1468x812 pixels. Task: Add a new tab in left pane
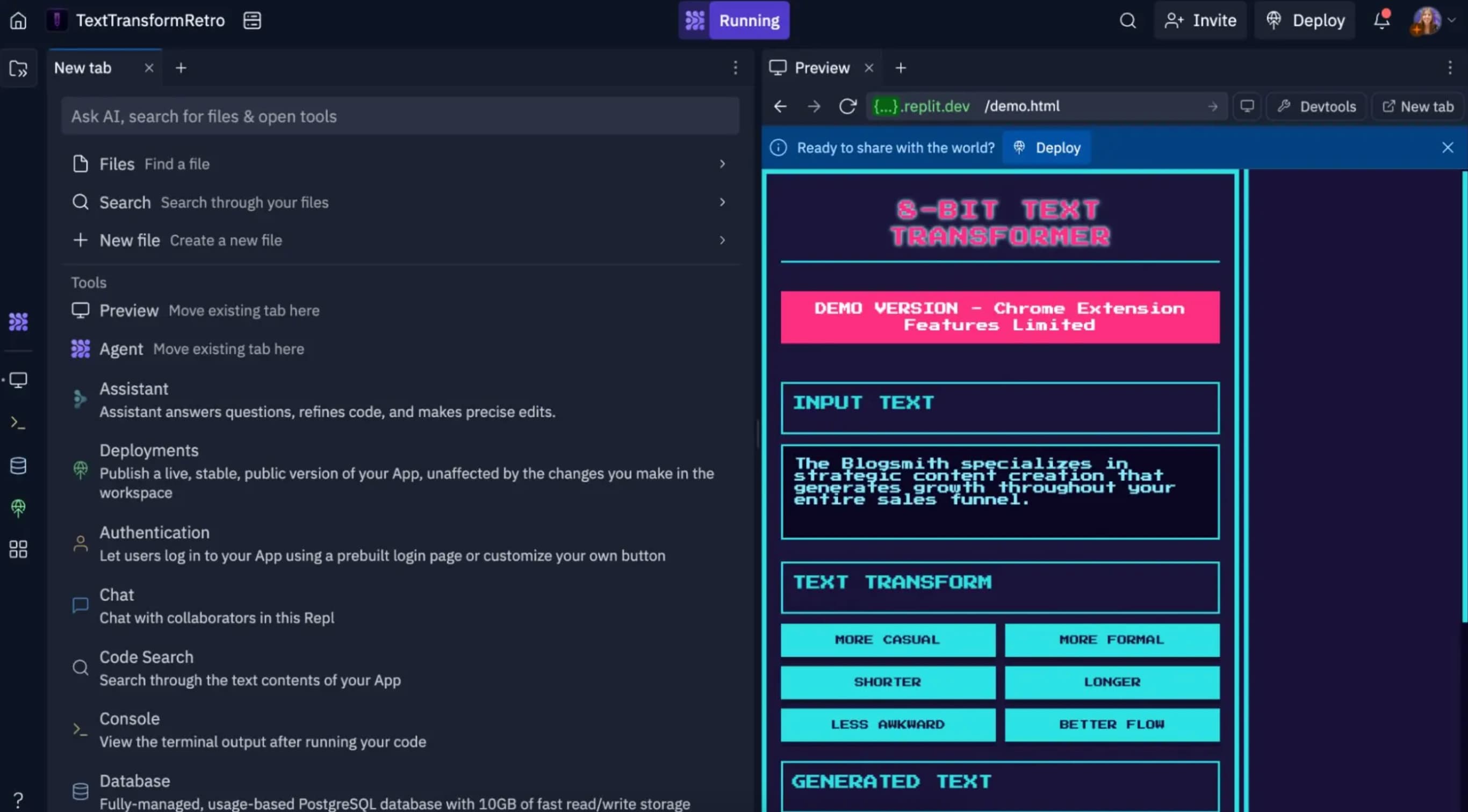tap(181, 68)
